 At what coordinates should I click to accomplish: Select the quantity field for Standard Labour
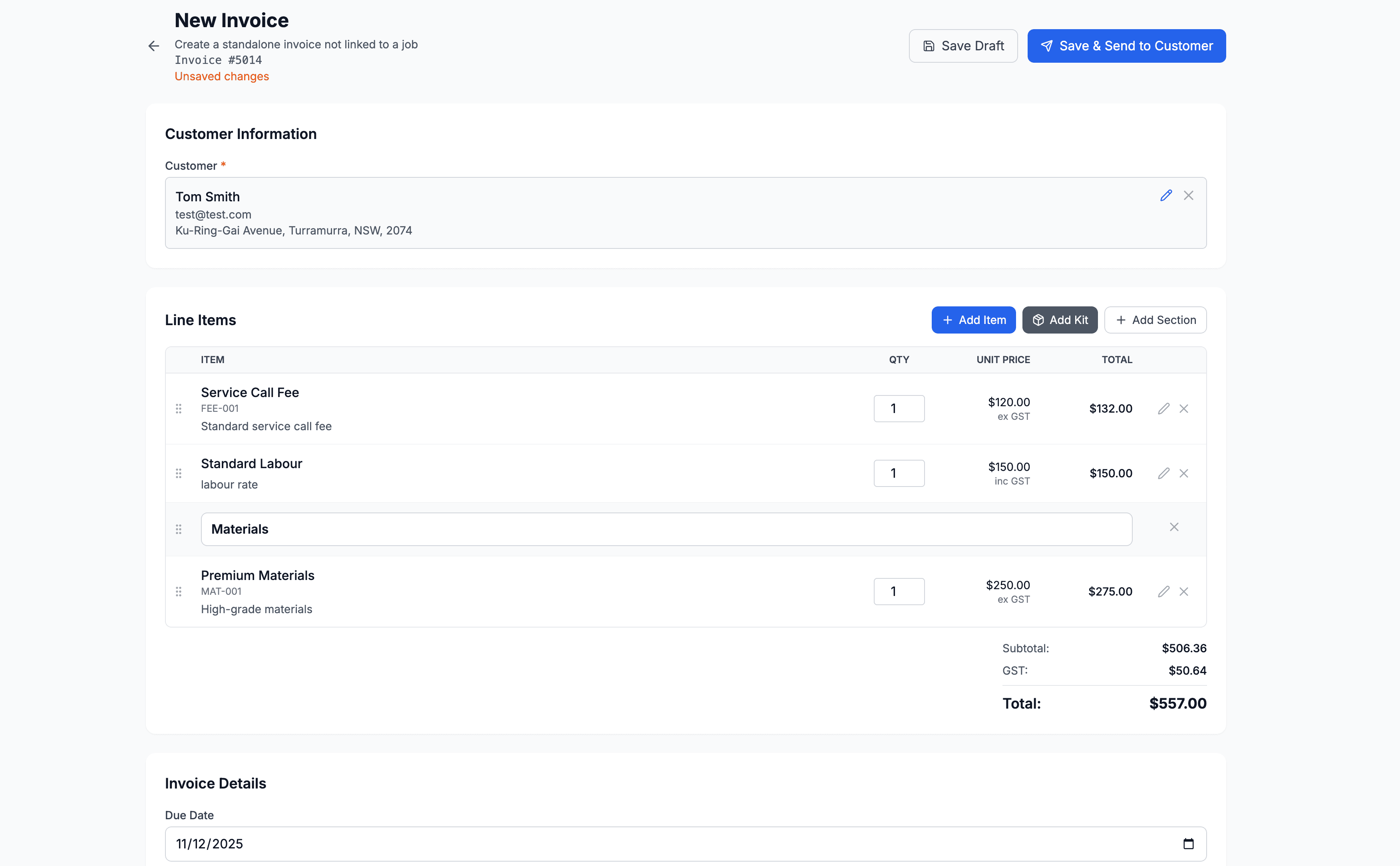tap(899, 473)
